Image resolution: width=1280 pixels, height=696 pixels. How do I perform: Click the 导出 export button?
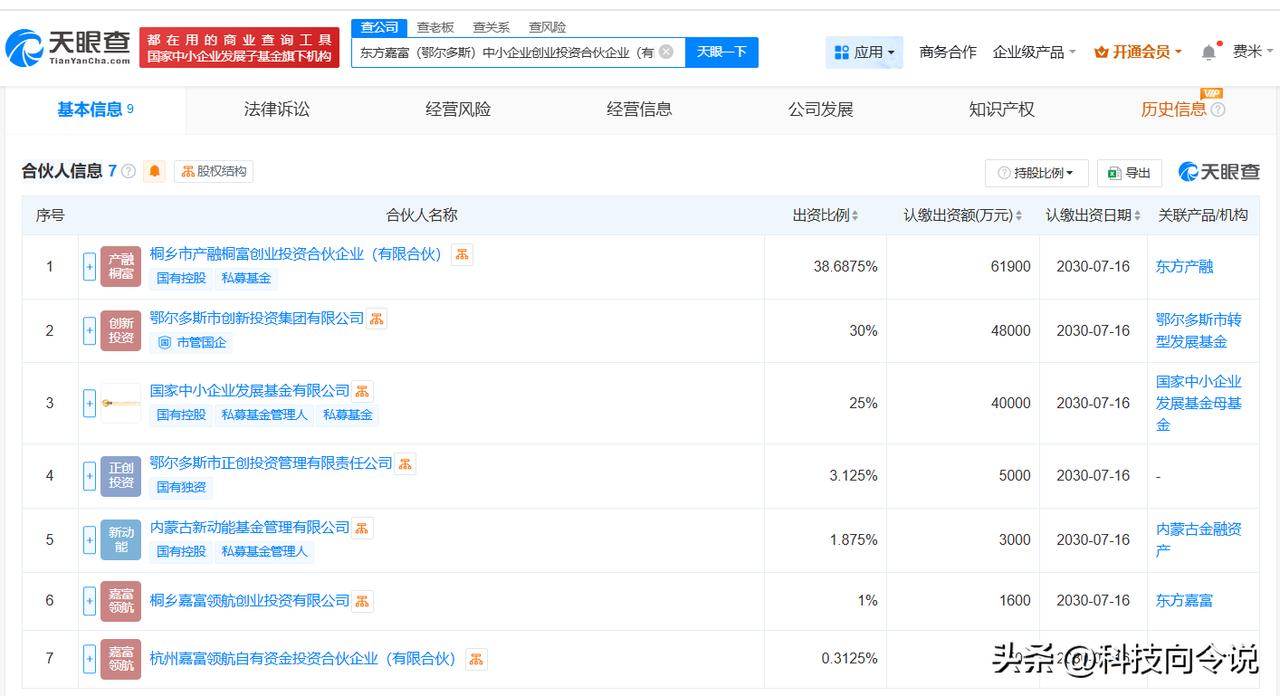pyautogui.click(x=1129, y=173)
